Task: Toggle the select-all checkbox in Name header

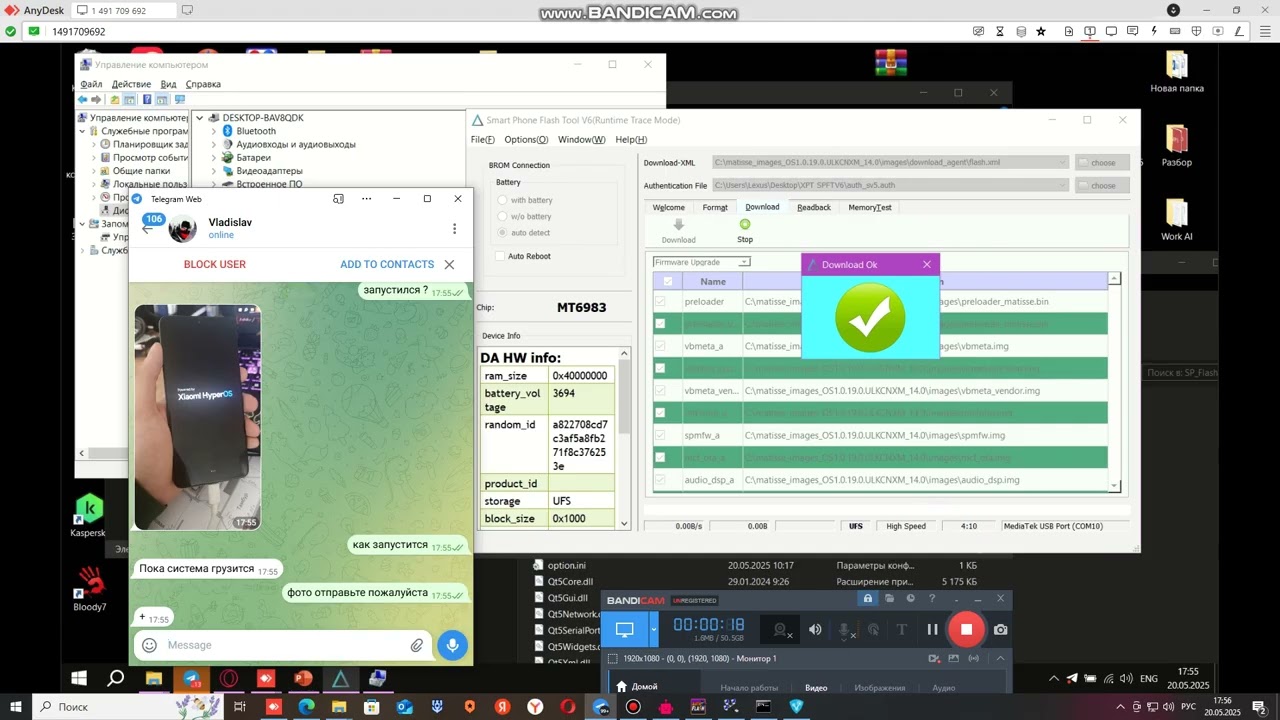Action: 668,282
